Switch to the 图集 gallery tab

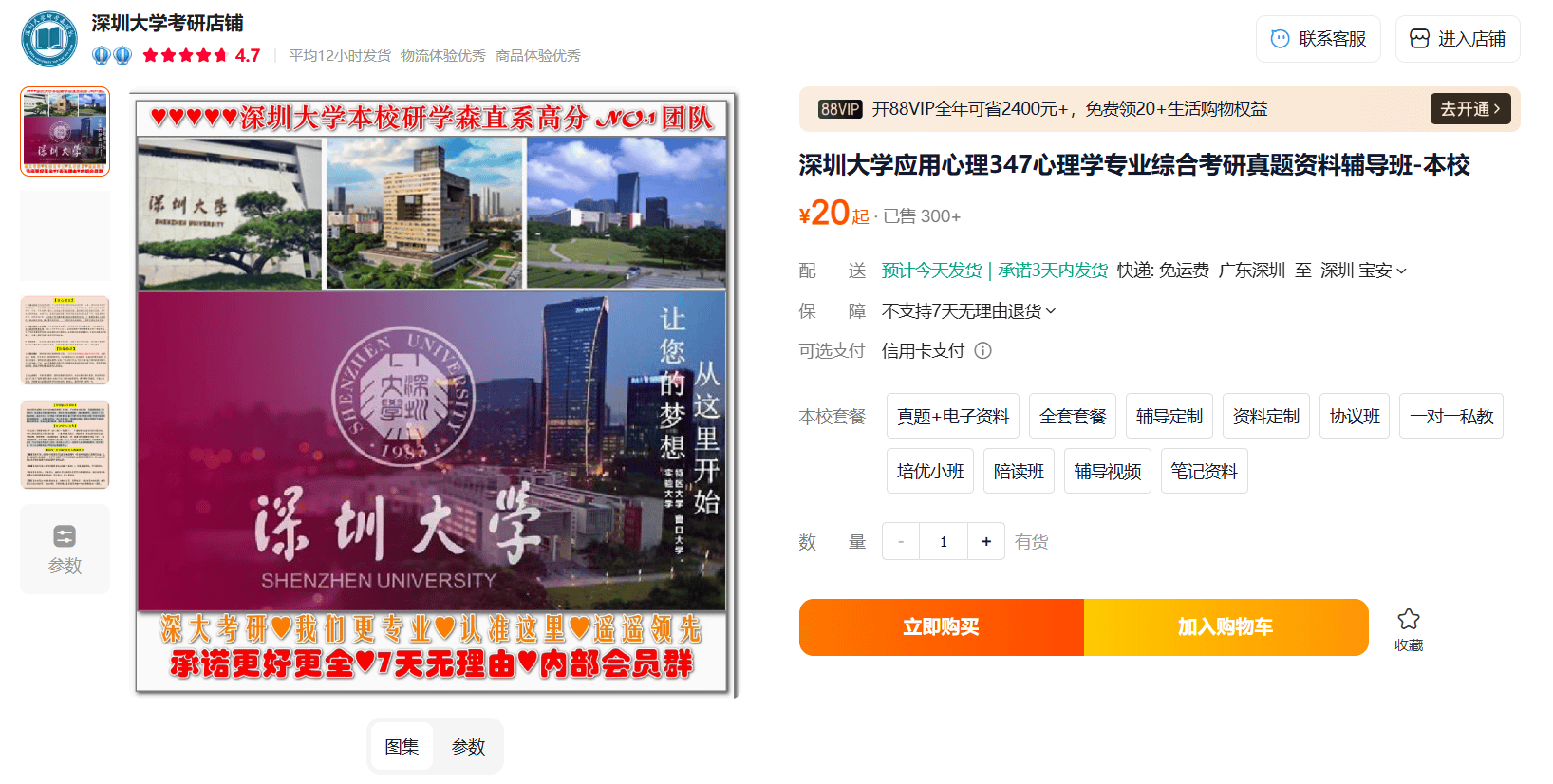click(x=402, y=746)
